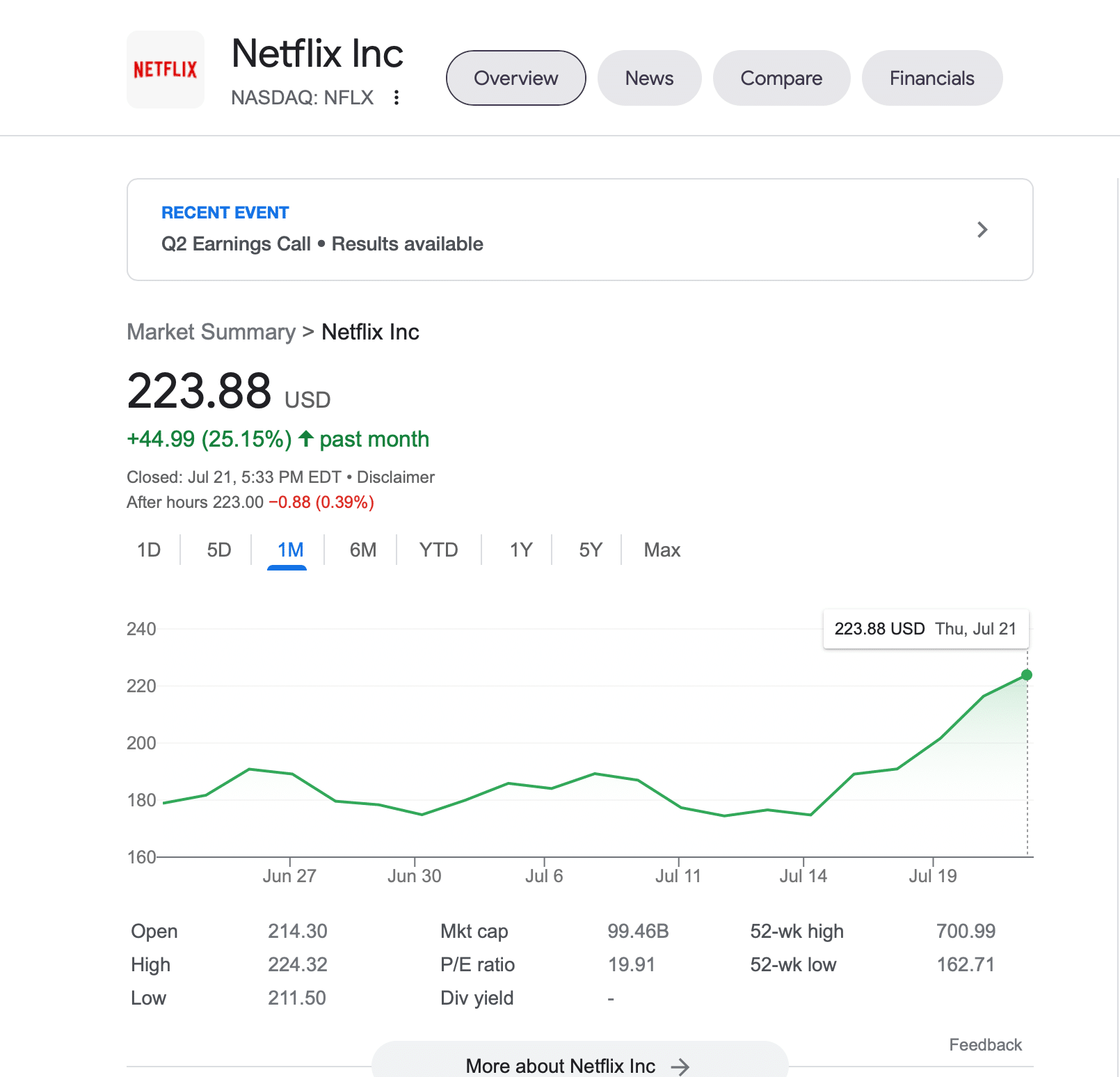The image size is (1120, 1077).
Task: Click the Jun 27 axis label
Action: (289, 876)
